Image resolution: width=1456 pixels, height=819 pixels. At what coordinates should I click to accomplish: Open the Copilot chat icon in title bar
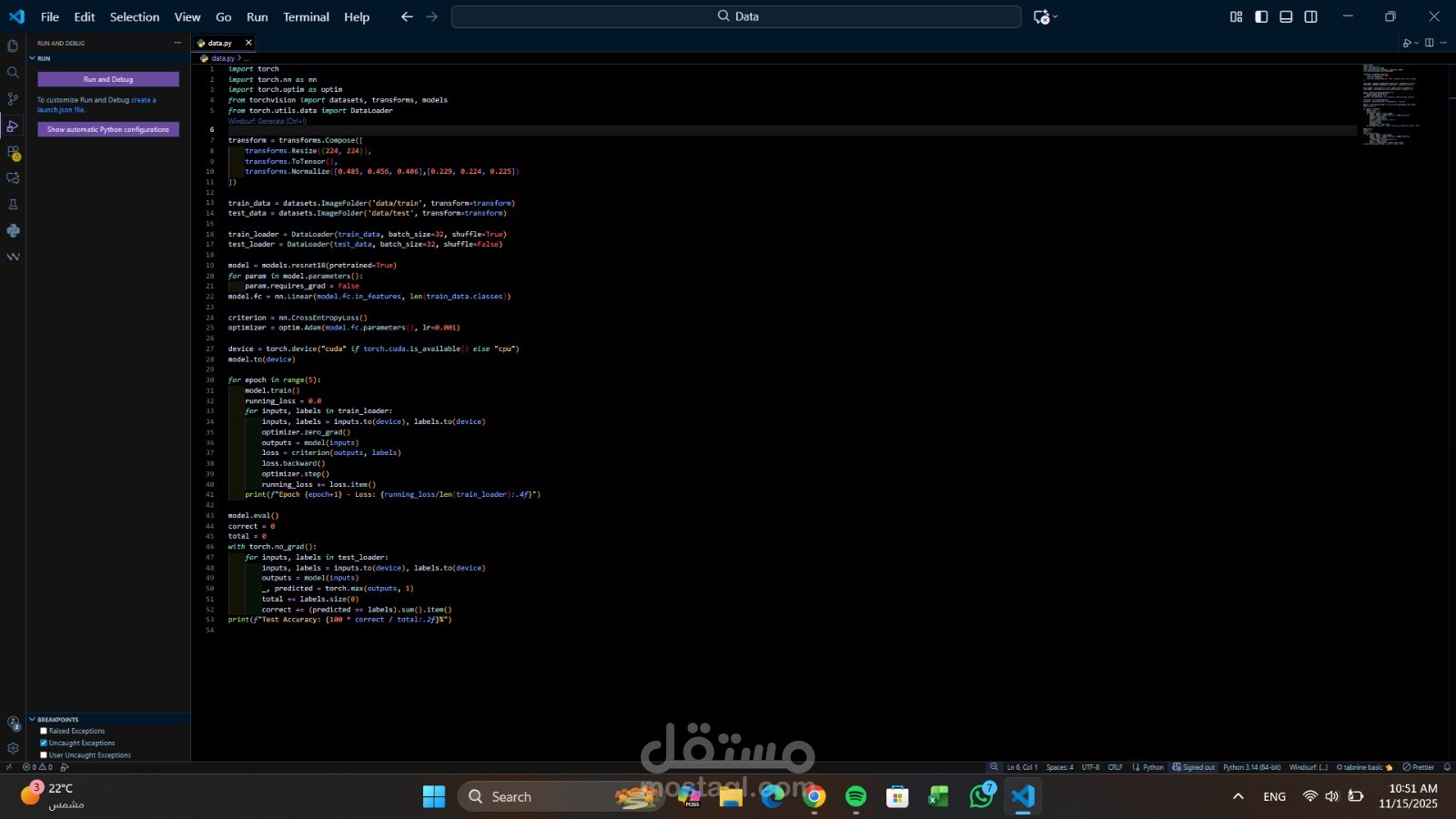click(x=1041, y=16)
